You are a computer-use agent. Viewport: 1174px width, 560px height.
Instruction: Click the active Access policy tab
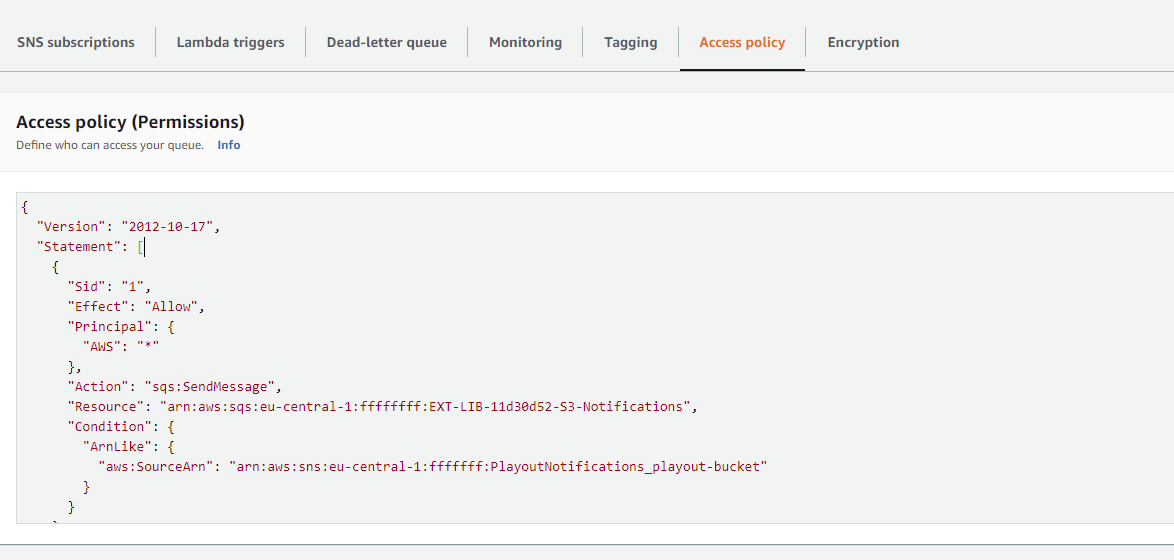742,42
